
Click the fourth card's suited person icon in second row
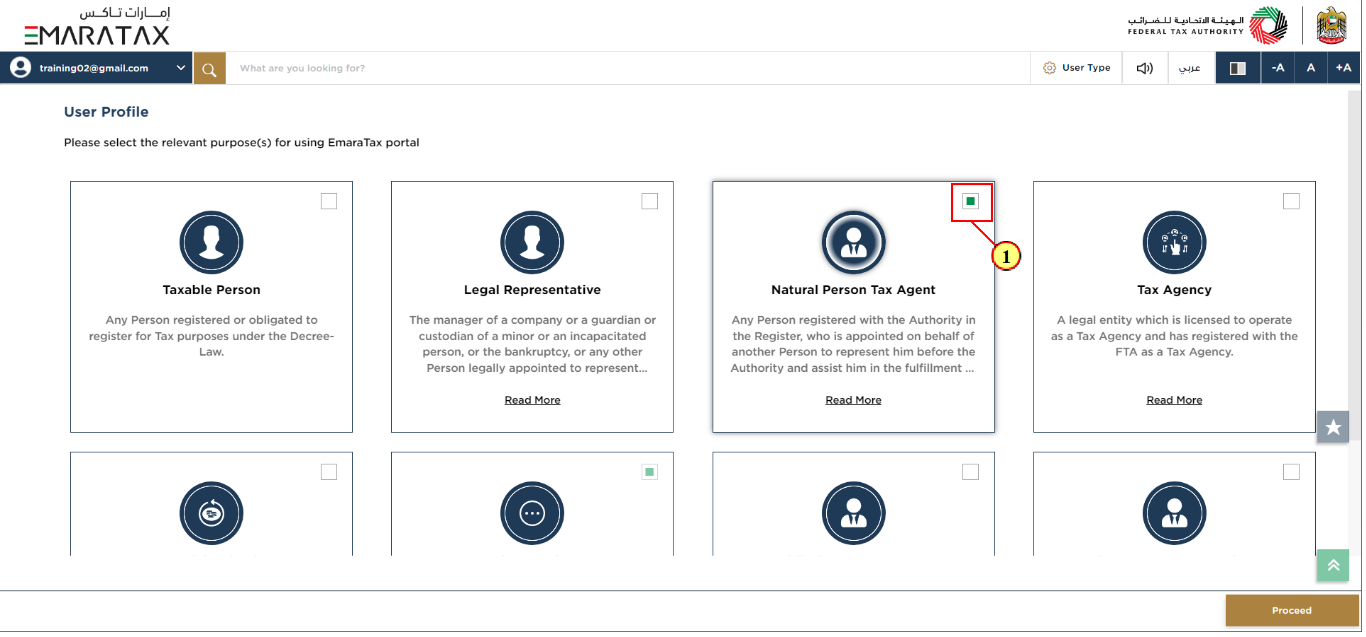click(x=1174, y=513)
